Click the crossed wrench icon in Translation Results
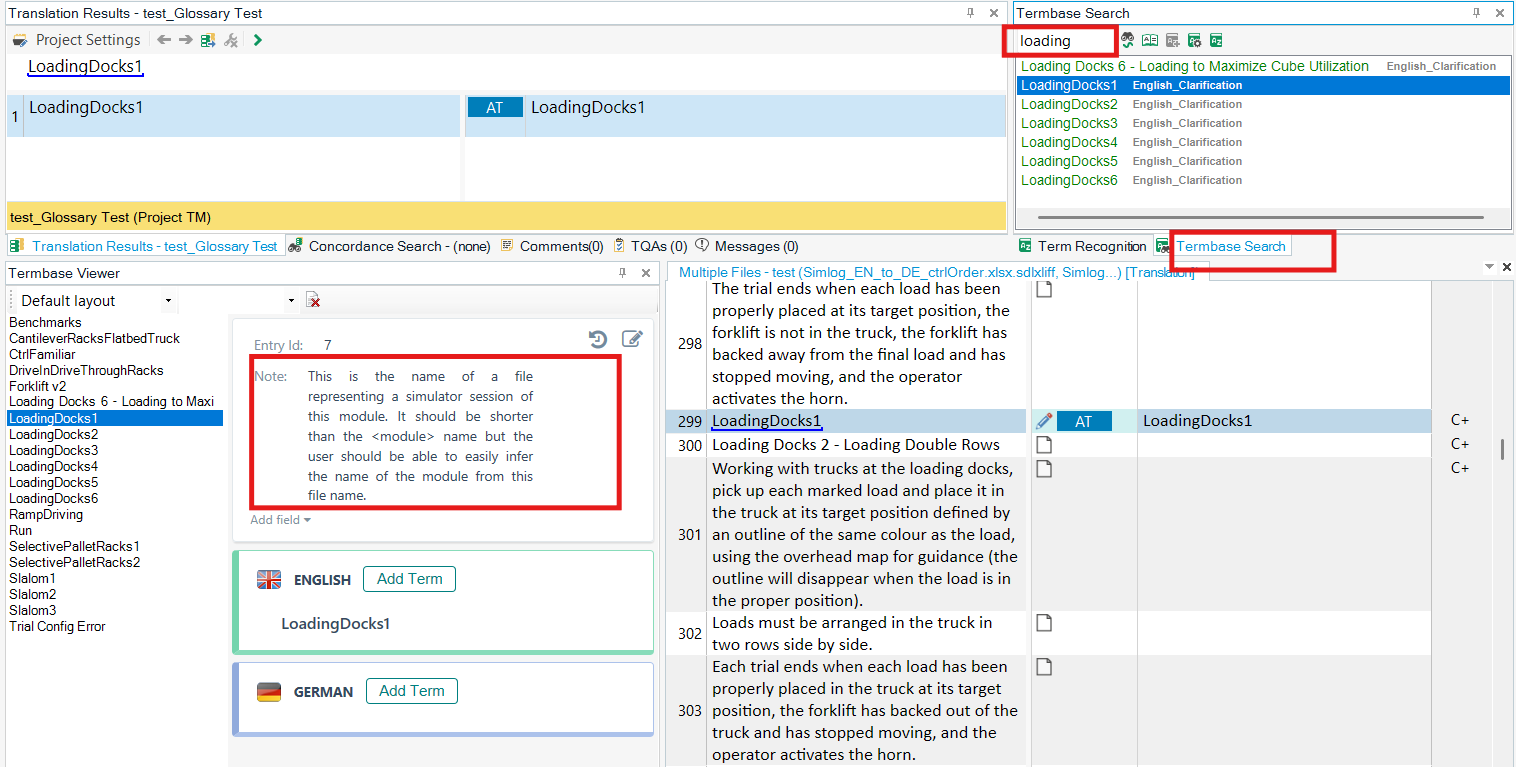 click(231, 40)
